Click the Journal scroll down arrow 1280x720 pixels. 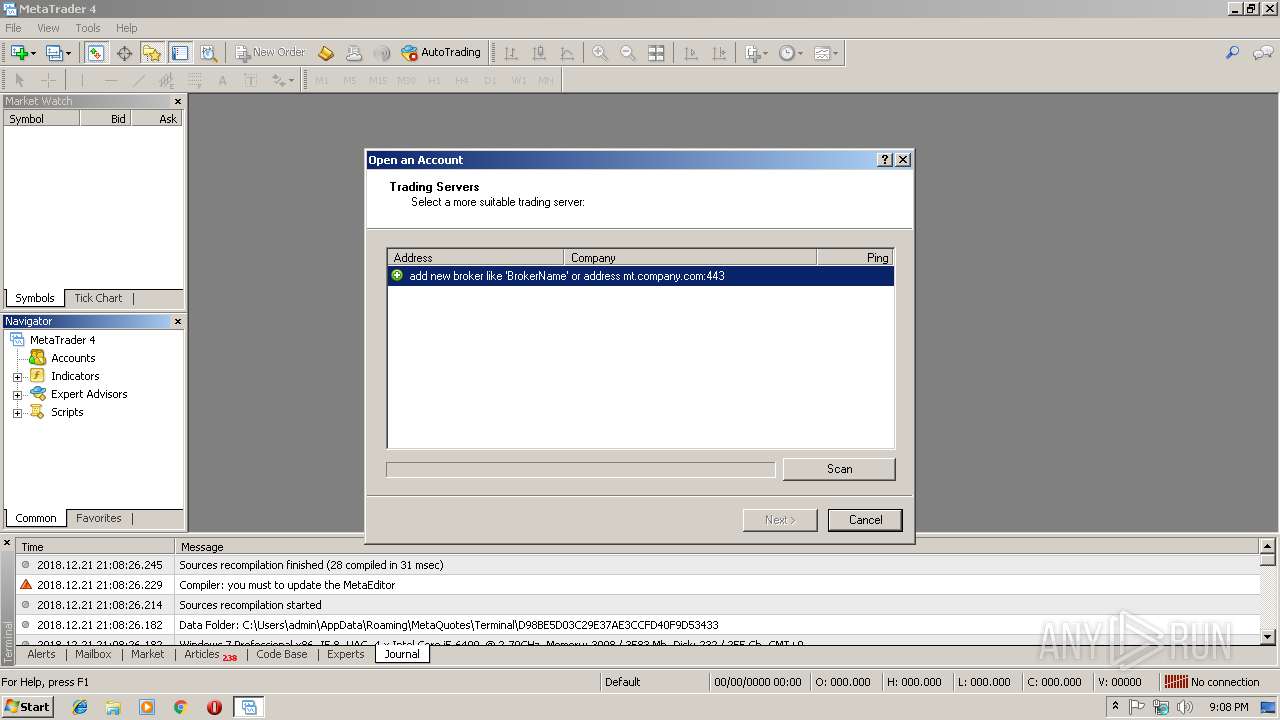point(1268,636)
